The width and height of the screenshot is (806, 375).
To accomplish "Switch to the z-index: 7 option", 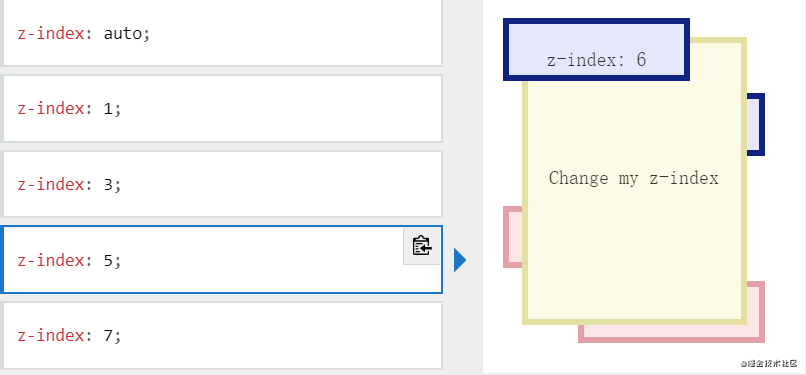I will [x=222, y=335].
